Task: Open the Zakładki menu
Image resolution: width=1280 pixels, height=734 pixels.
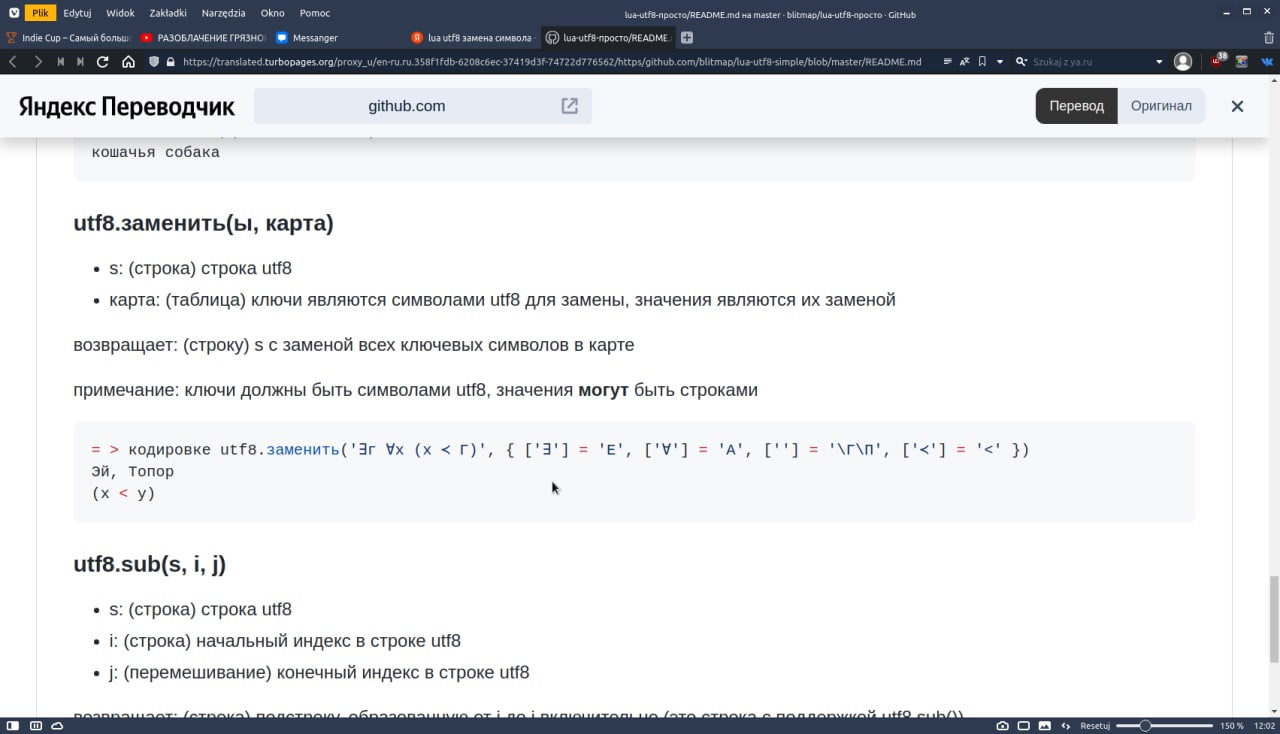Action: tap(166, 13)
